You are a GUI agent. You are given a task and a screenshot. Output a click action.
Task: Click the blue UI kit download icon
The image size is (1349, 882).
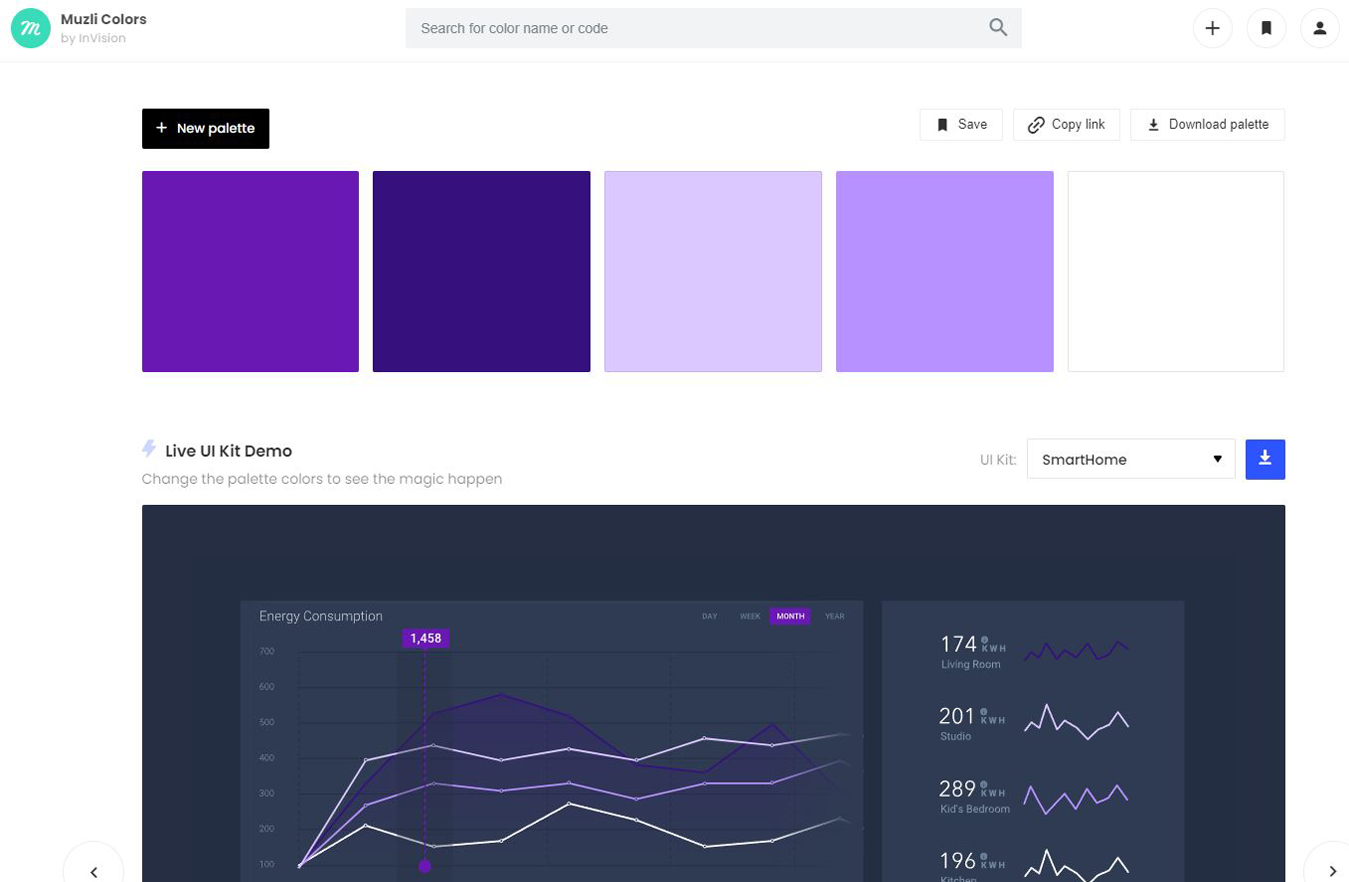[1265, 459]
